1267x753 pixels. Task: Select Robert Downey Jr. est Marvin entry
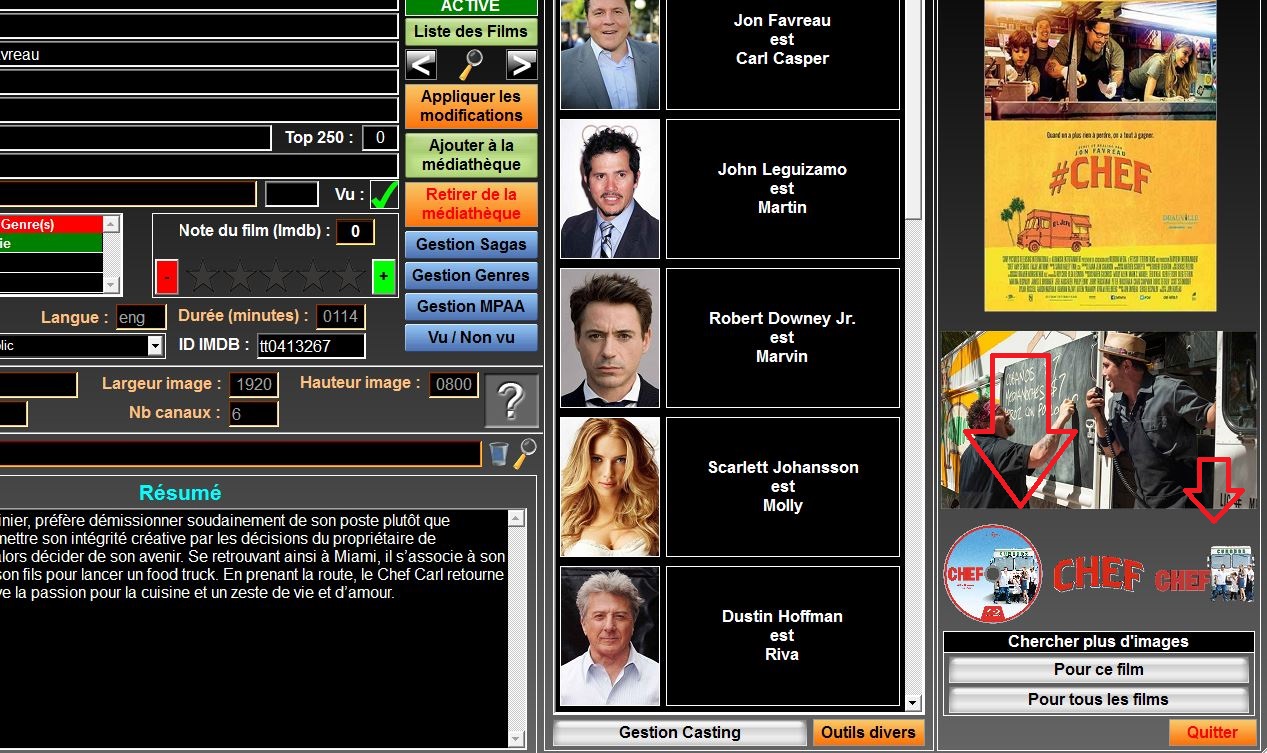click(x=783, y=338)
